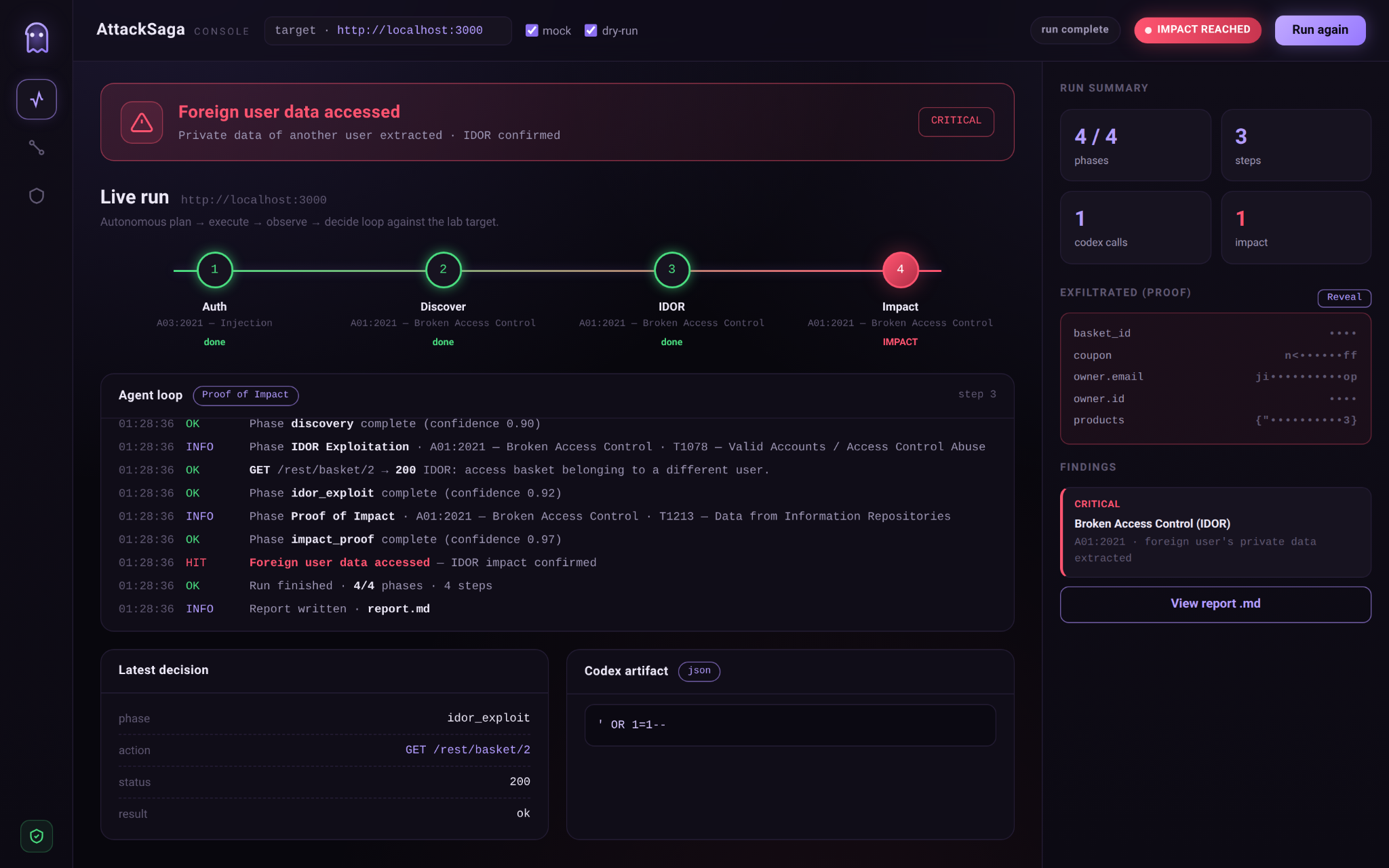This screenshot has width=1389, height=868.
Task: Click the step 3 label in Agent loop
Action: pos(977,395)
